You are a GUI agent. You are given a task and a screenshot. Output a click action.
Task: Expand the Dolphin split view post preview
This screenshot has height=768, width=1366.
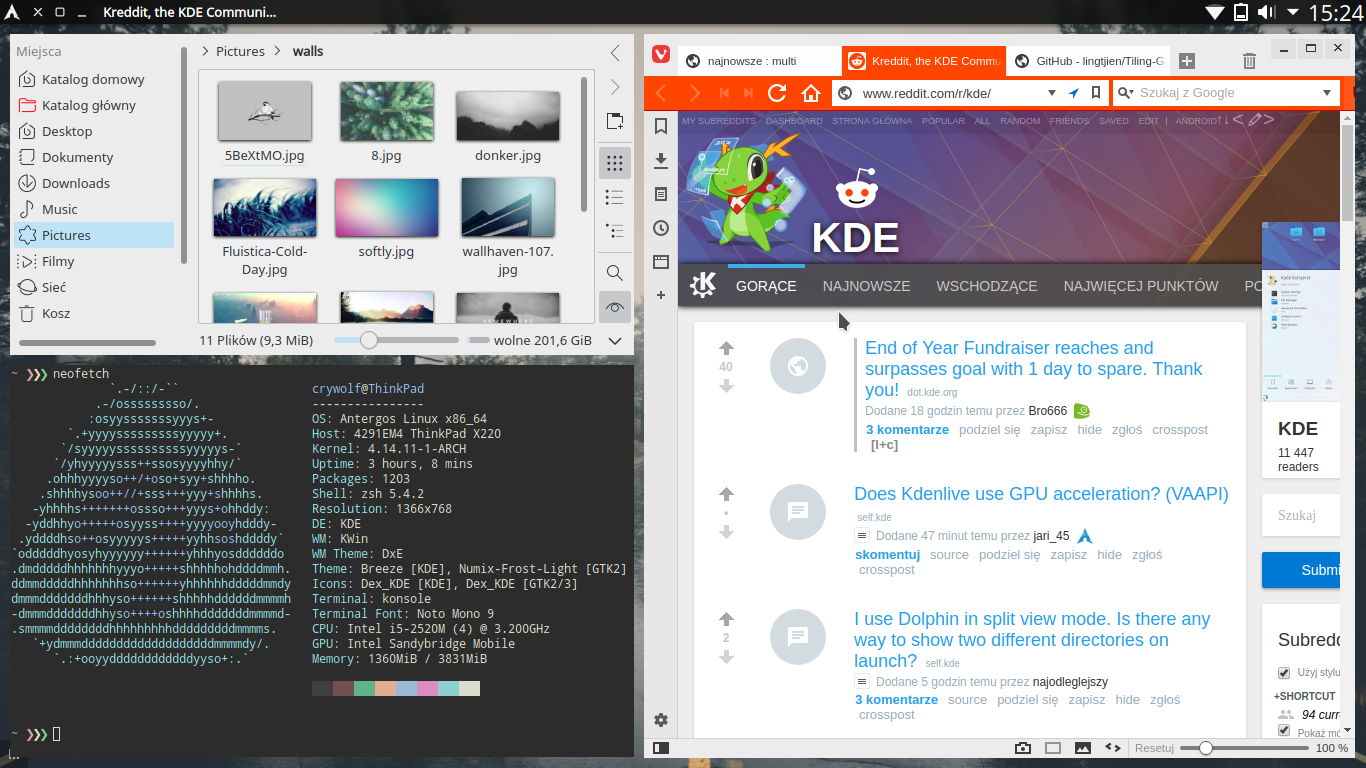(x=862, y=681)
